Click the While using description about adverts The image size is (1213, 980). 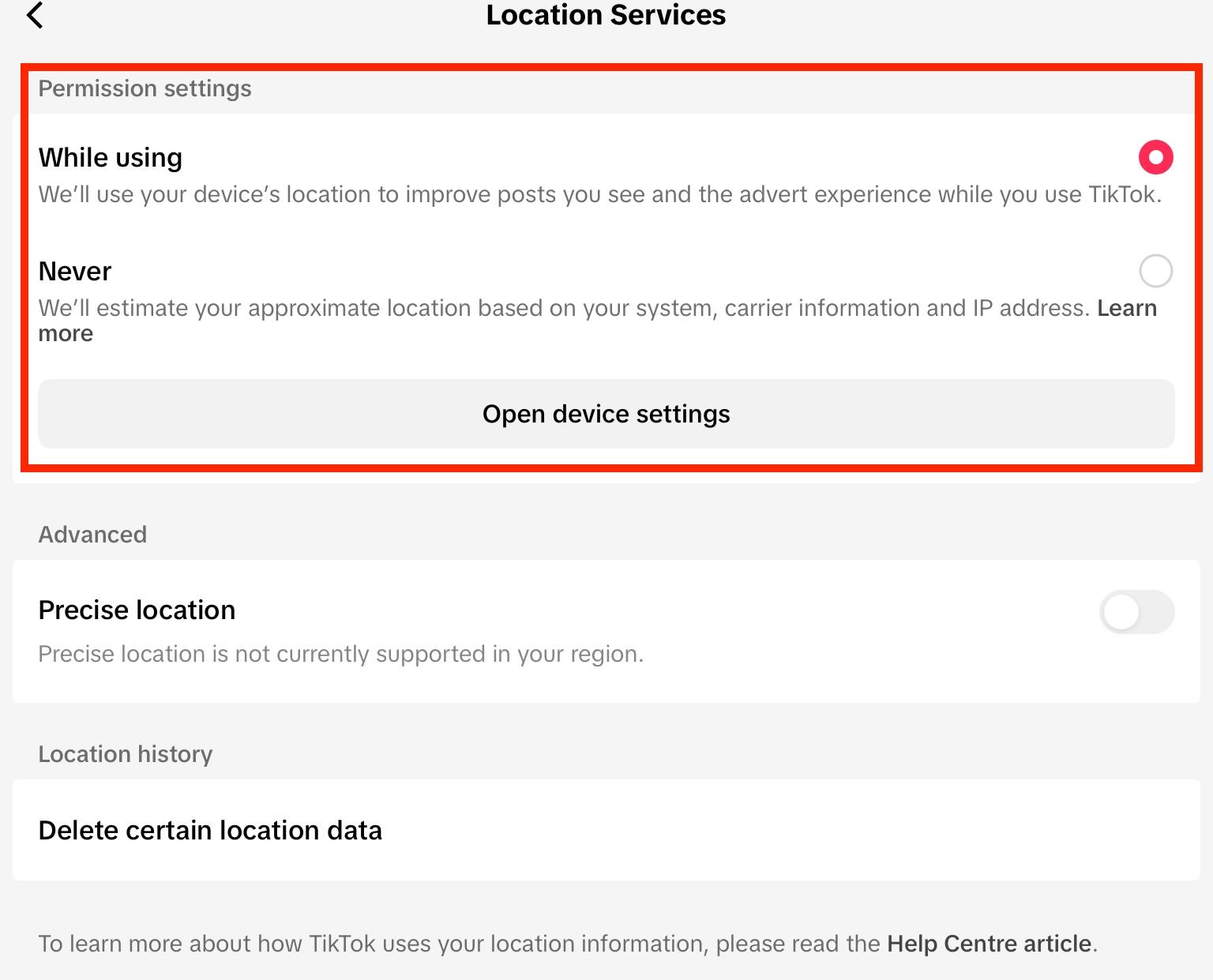coord(600,194)
